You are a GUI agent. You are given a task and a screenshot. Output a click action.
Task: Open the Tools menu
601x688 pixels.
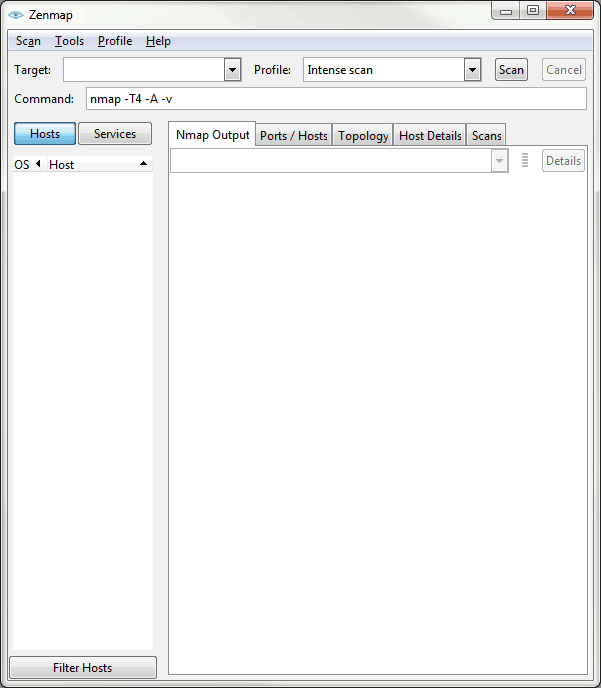[69, 41]
